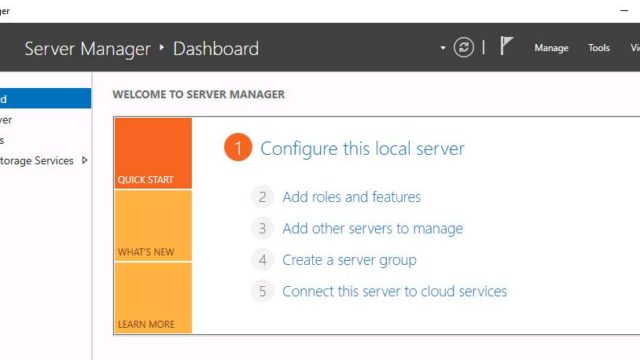Screen dimensions: 640x360
Task: Select the Learn More tile
Action: coord(153,298)
